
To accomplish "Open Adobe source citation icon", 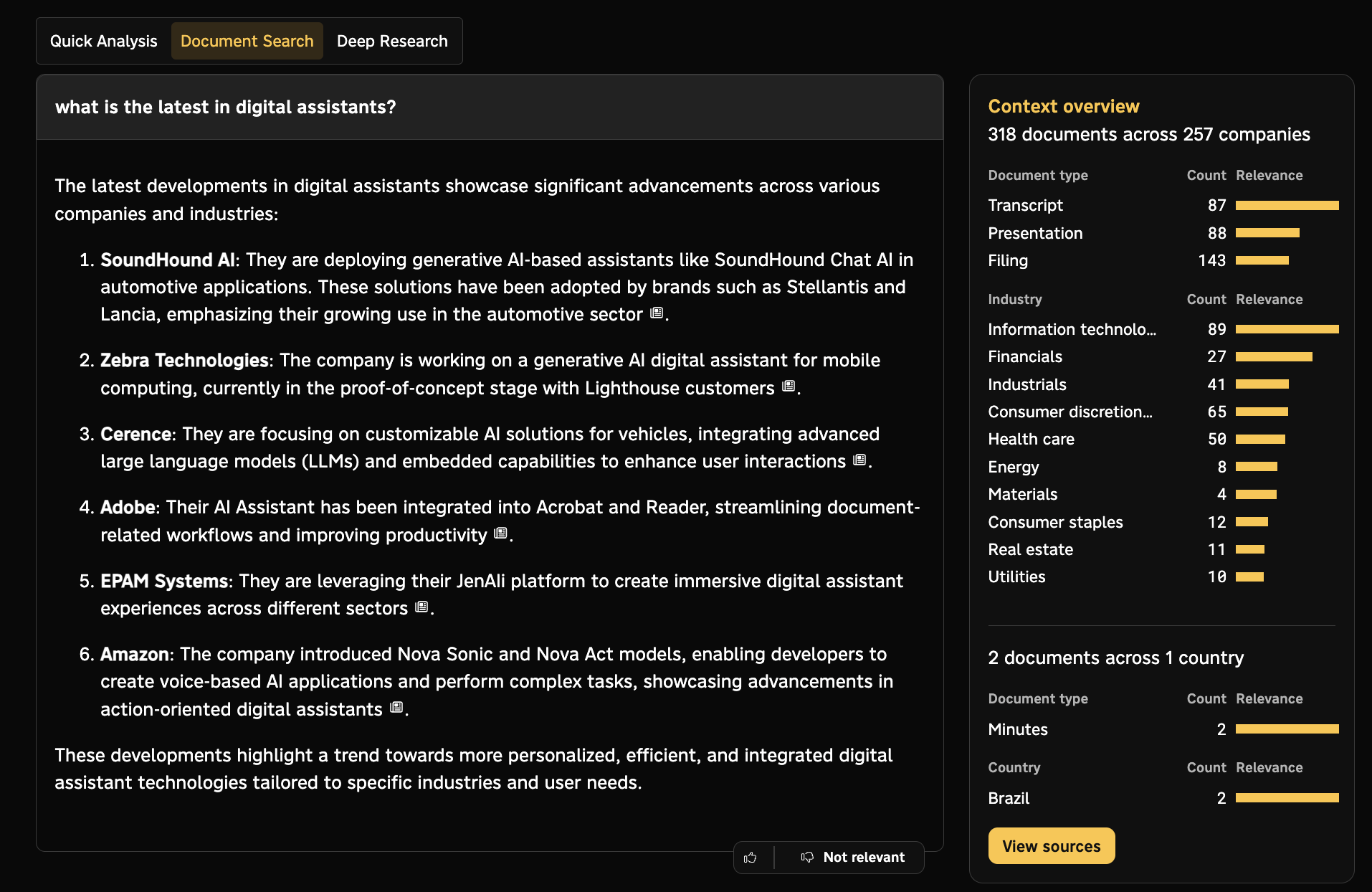I will point(501,533).
